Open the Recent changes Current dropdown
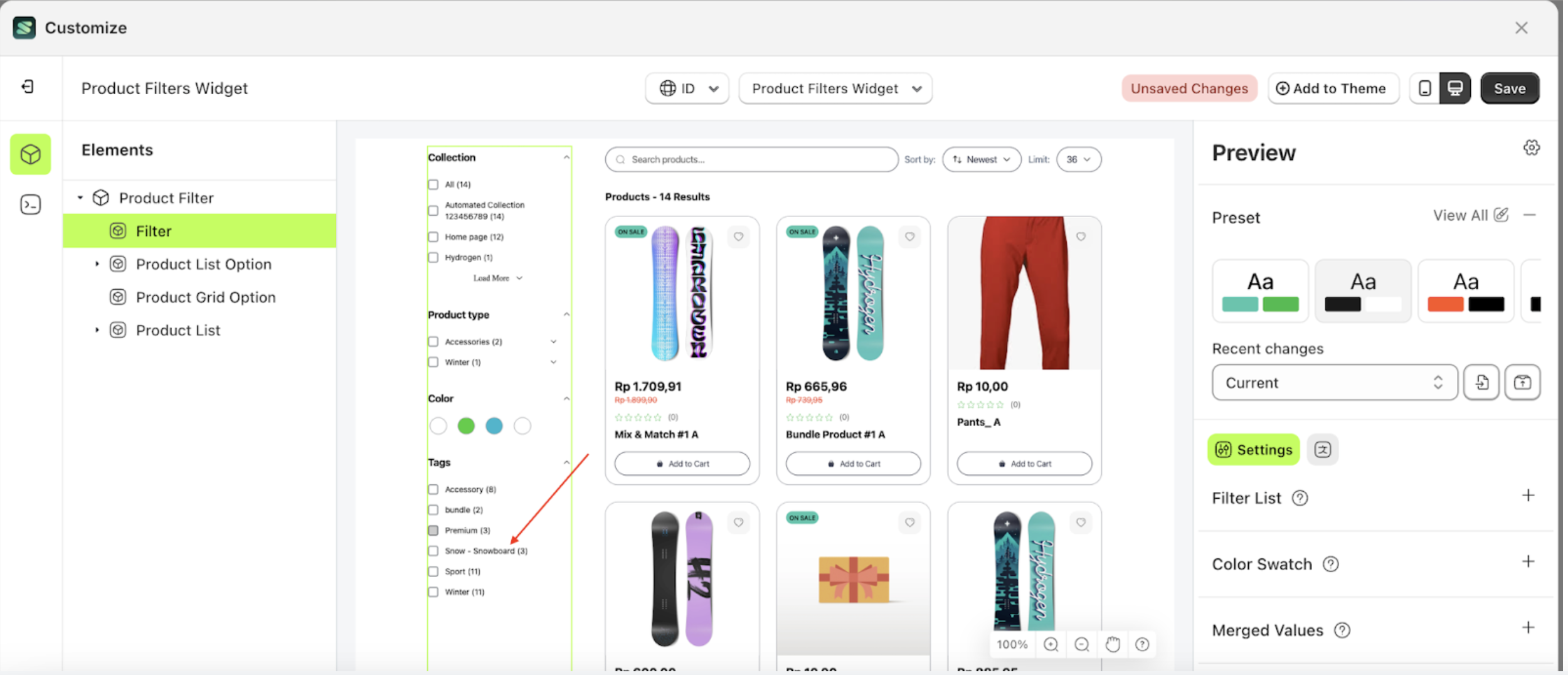 (1334, 383)
